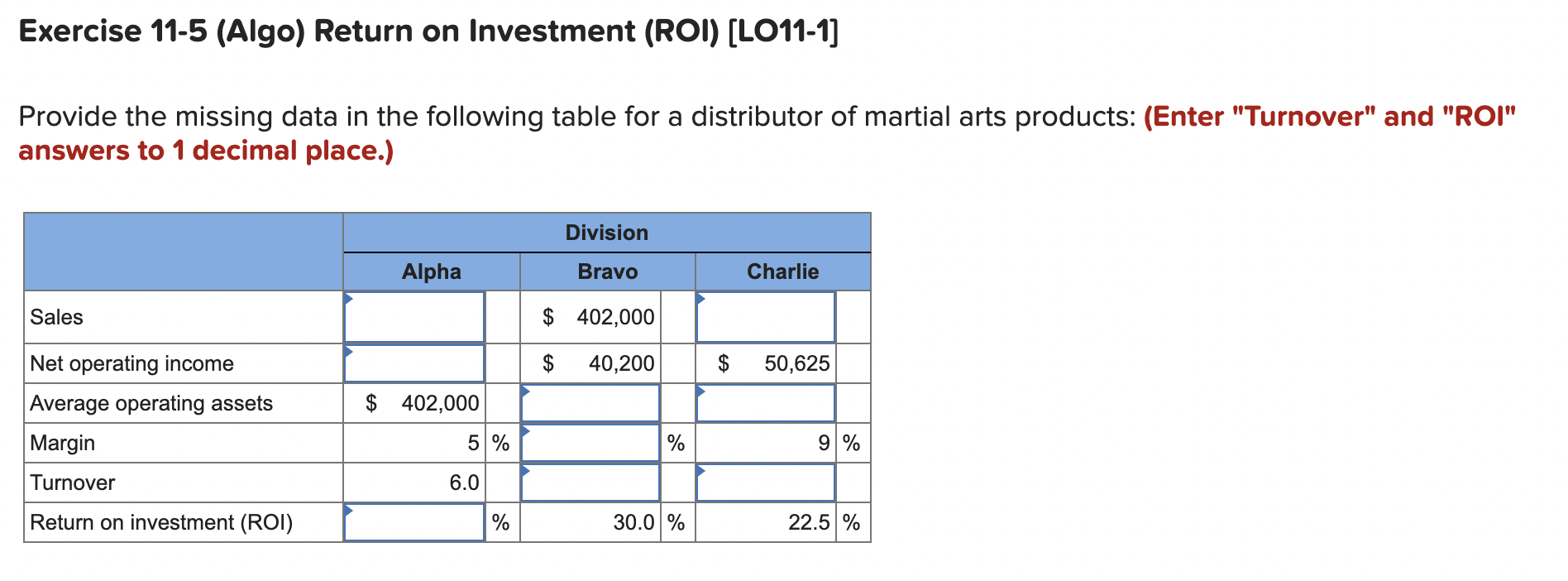Click the Net operating income input for Alpha
The height and width of the screenshot is (581, 1568).
point(414,363)
